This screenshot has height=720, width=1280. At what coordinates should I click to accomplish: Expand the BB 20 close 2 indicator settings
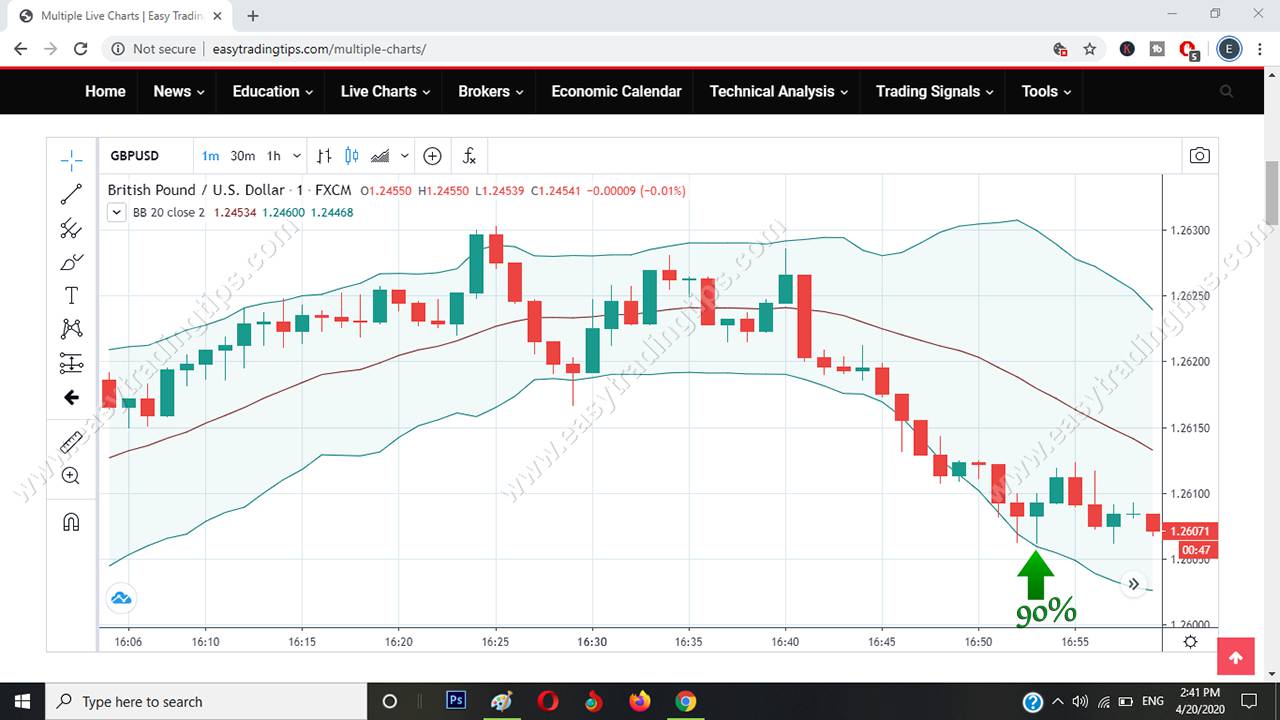click(x=116, y=212)
